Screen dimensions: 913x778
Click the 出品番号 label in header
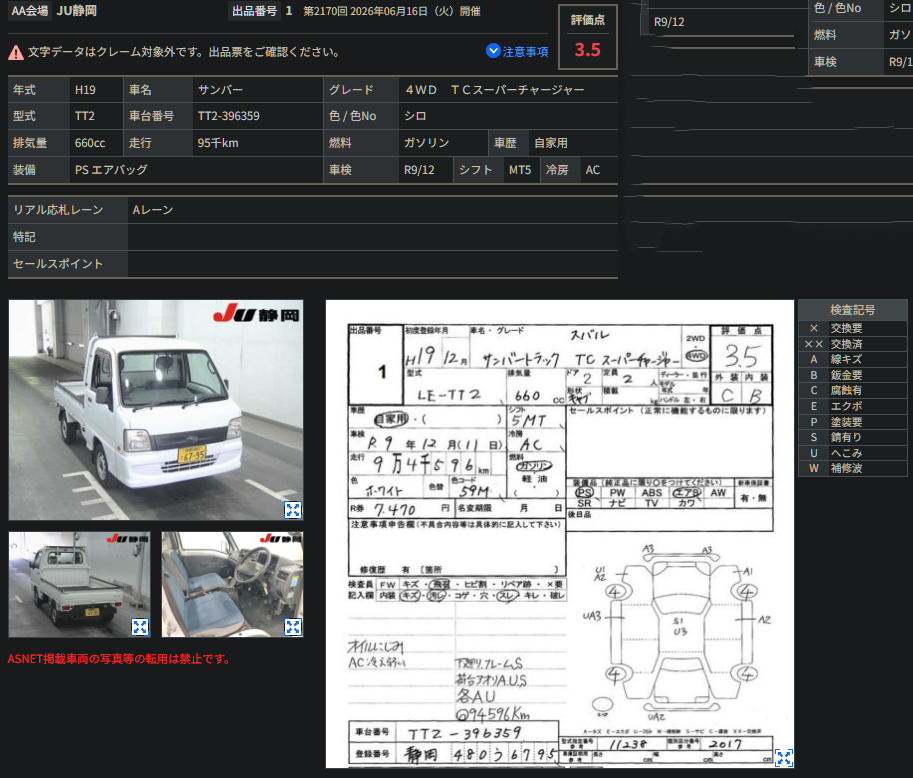(x=254, y=10)
